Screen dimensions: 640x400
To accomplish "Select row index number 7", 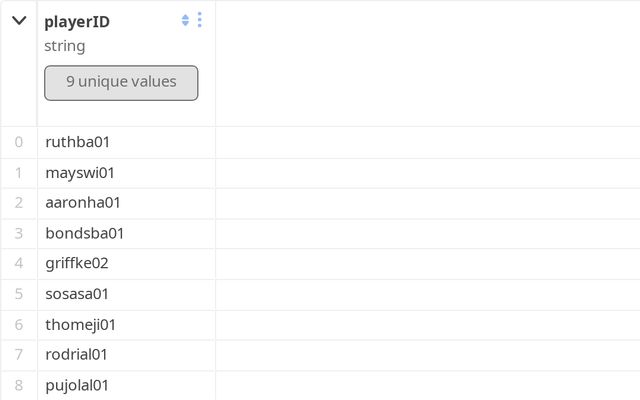I will (19, 354).
